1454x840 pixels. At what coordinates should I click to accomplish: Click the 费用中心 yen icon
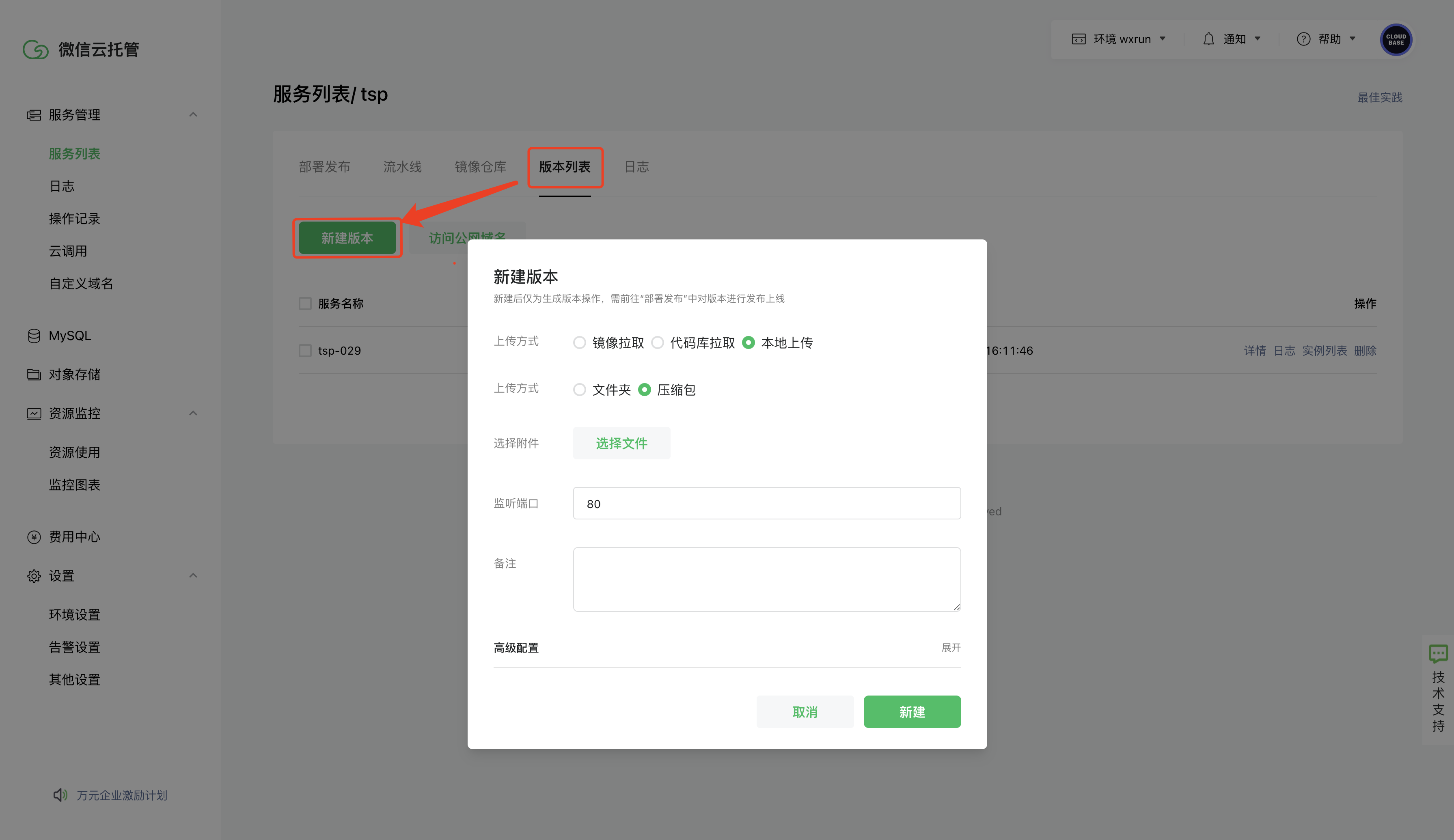34,537
